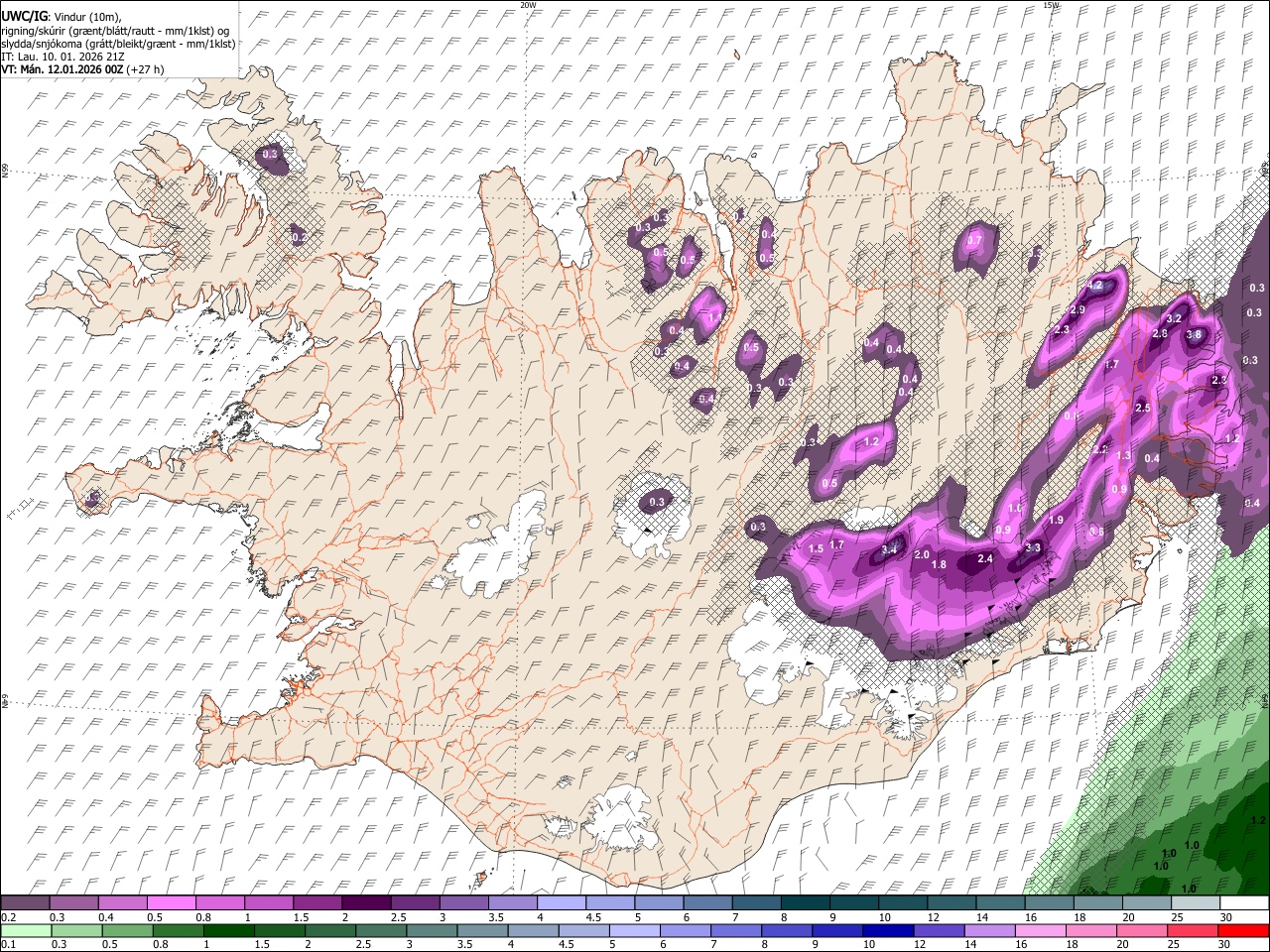
Task: Click upper legend white swatch starting at 30
Action: point(1244,903)
